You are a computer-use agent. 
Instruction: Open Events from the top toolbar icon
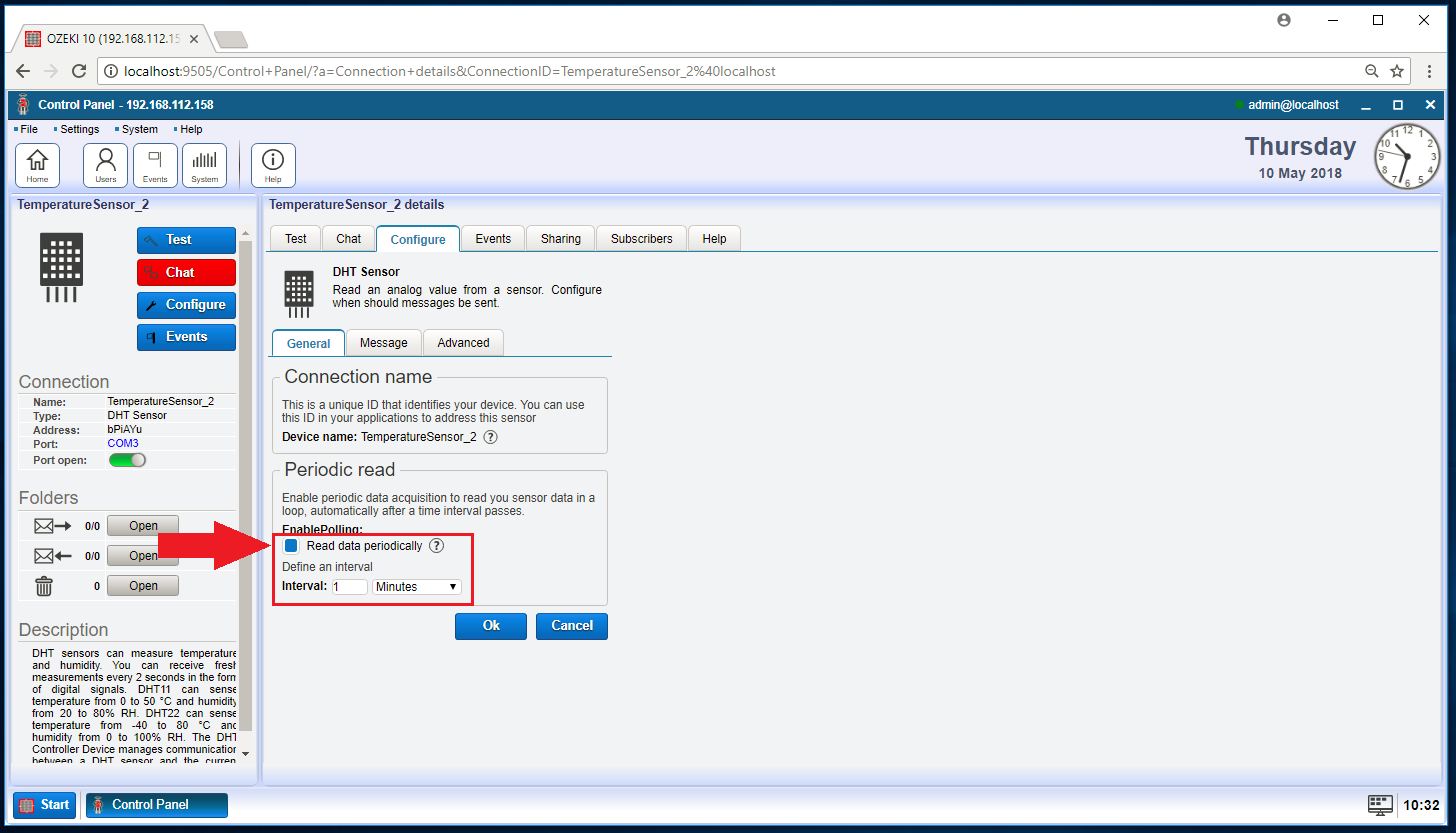[x=155, y=164]
